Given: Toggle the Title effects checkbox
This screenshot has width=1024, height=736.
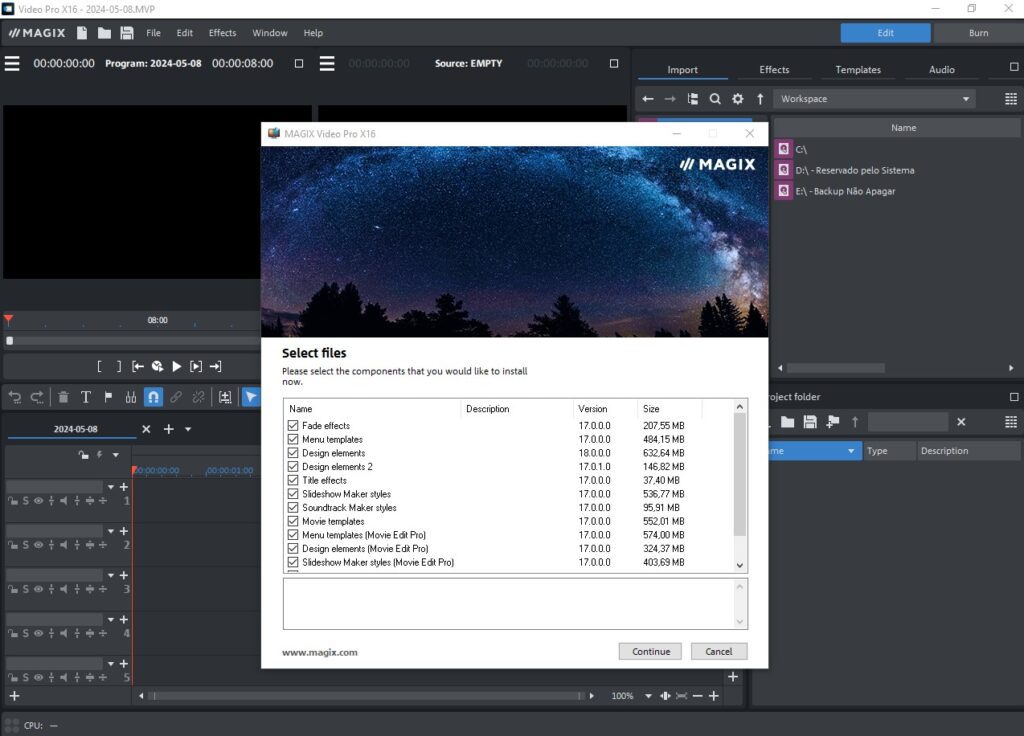Looking at the screenshot, I should (x=294, y=480).
